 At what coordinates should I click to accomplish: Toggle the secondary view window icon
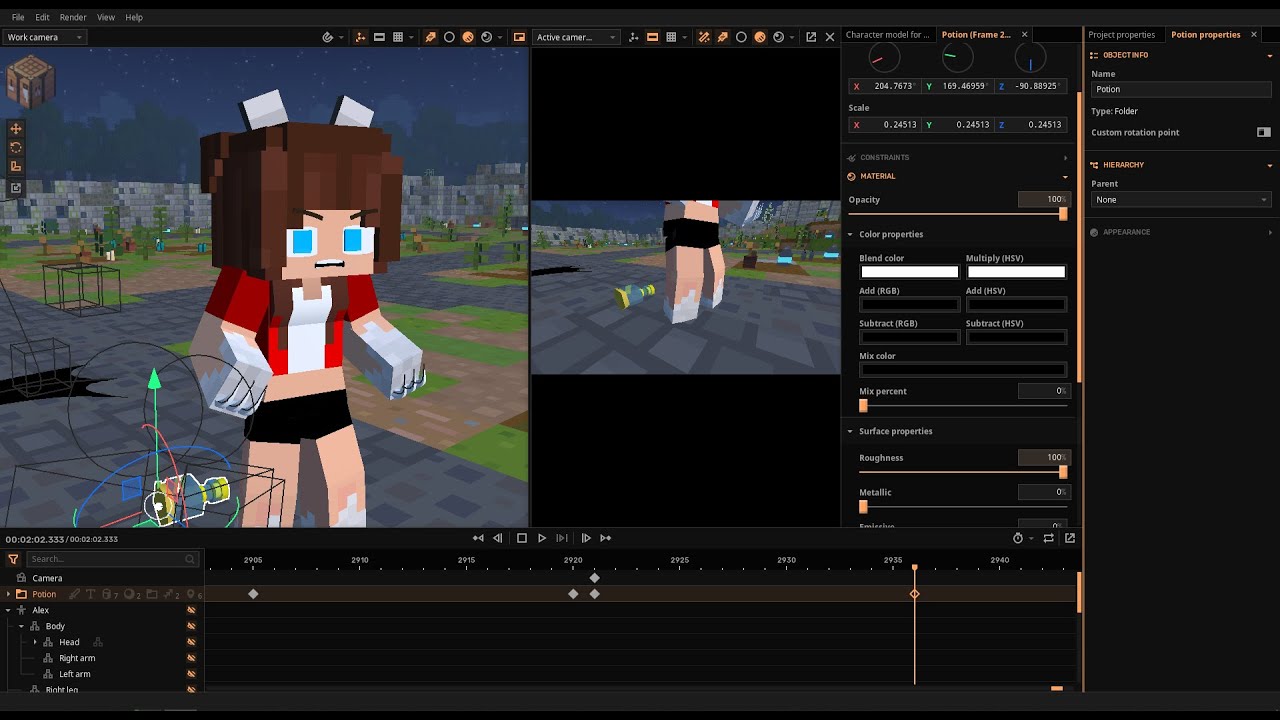(519, 37)
